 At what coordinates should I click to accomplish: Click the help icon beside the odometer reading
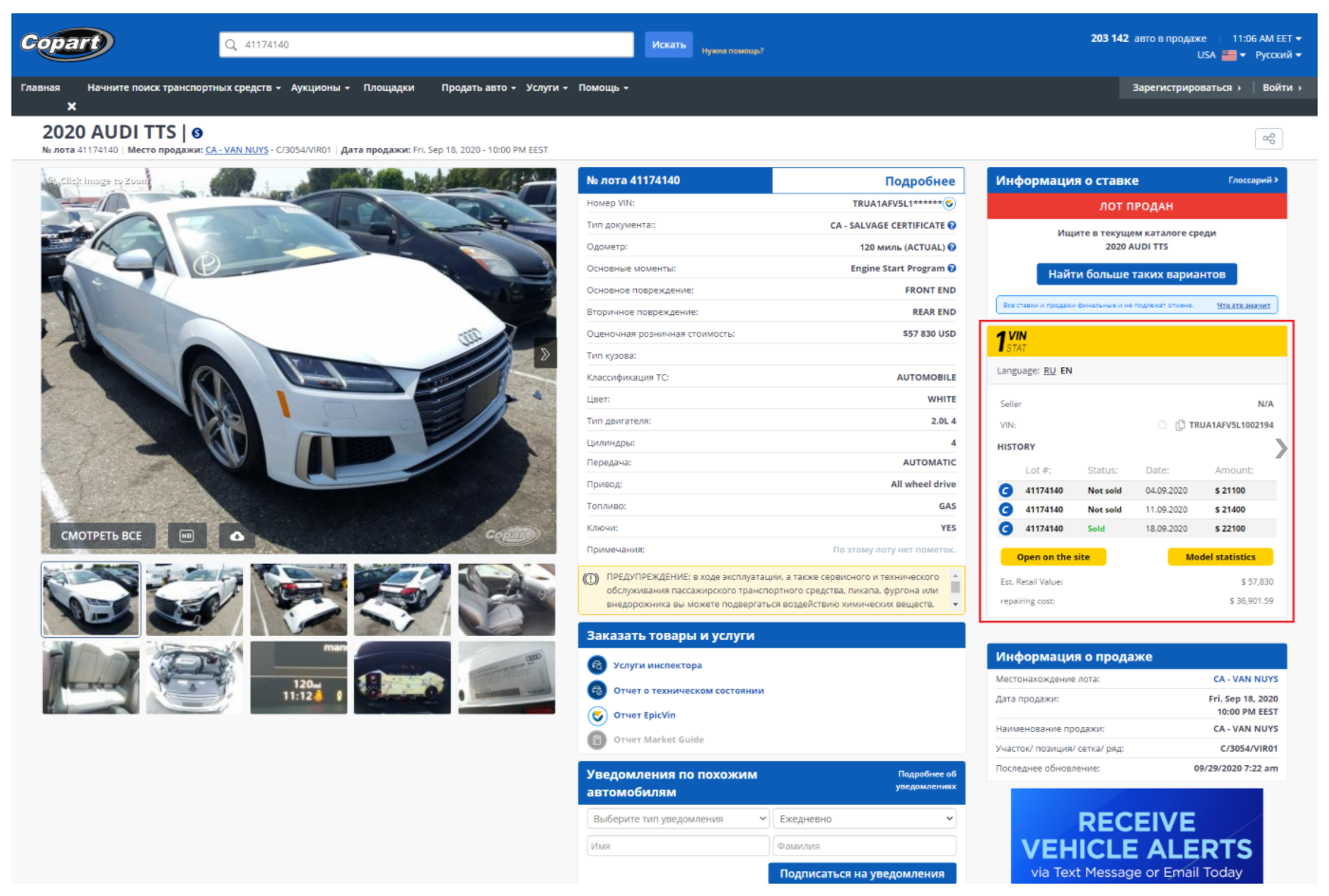[952, 247]
